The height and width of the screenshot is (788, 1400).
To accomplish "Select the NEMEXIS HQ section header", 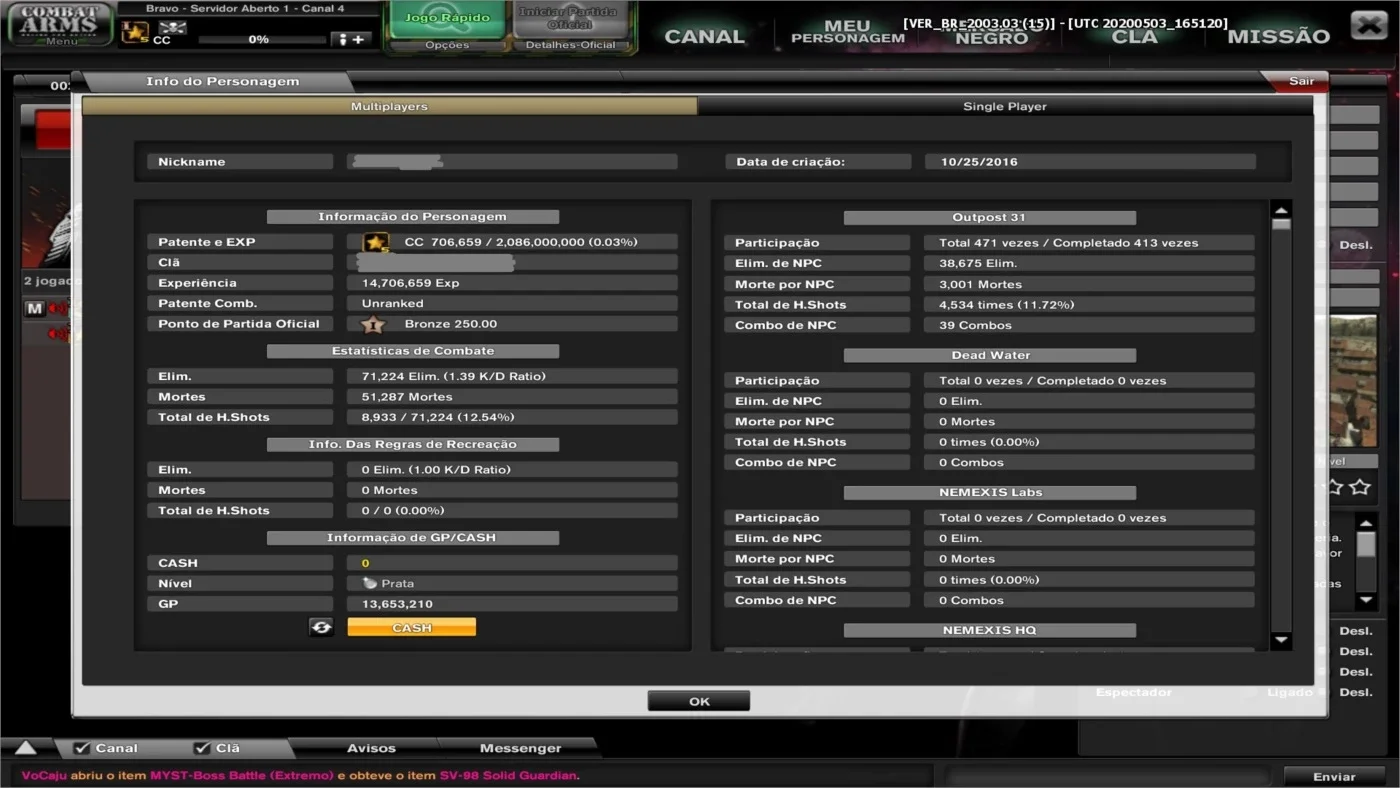I will tap(989, 630).
